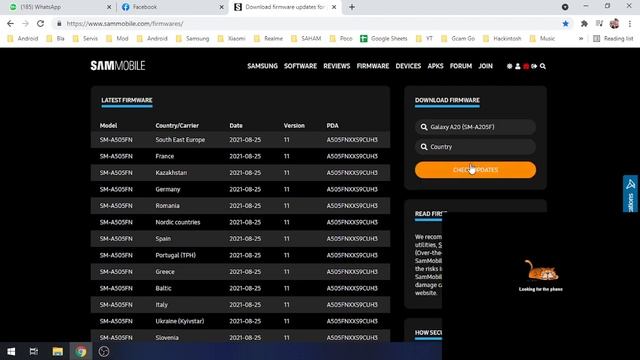
Task: Click the SamMobile logo
Action: point(118,66)
